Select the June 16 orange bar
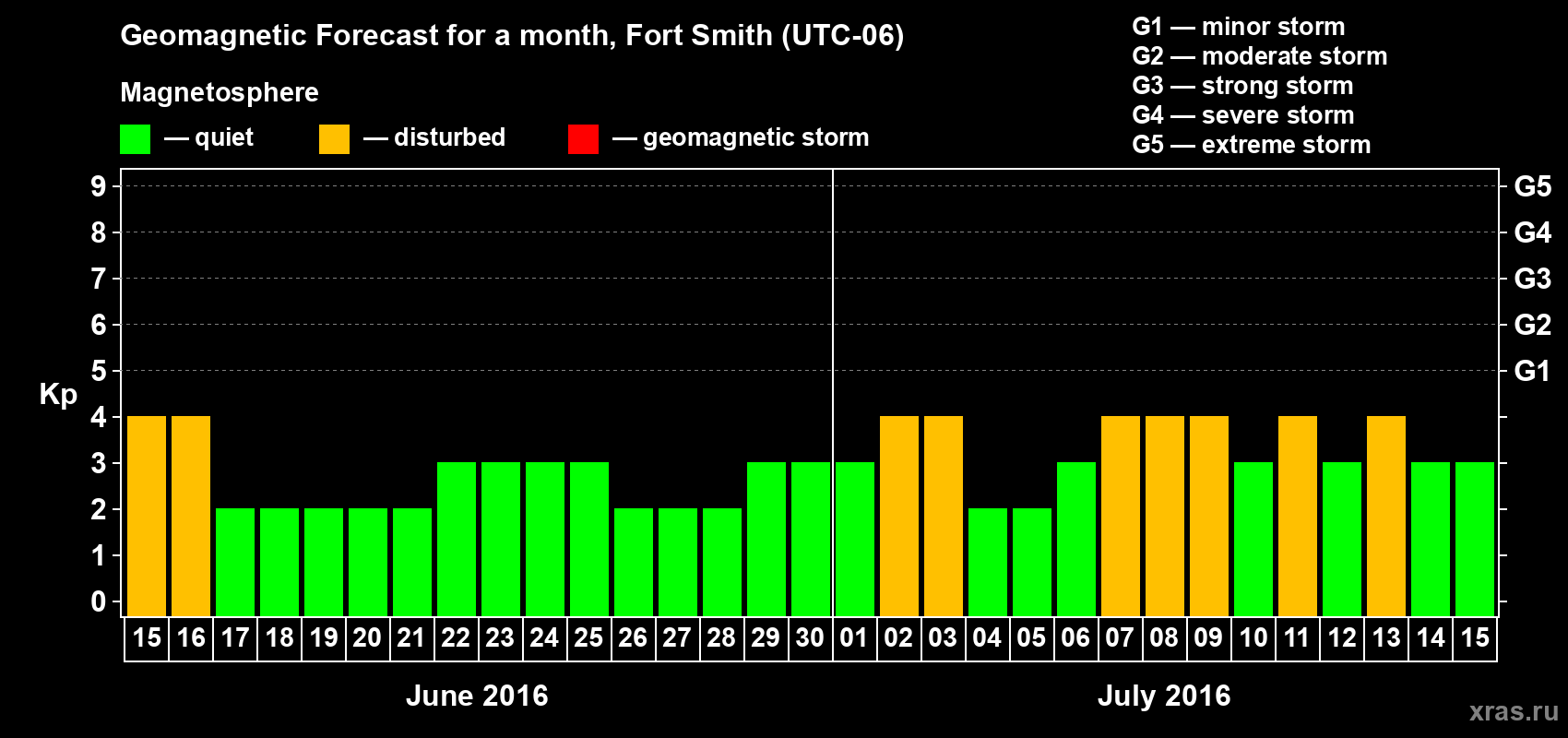The width and height of the screenshot is (1568, 738). pyautogui.click(x=191, y=517)
